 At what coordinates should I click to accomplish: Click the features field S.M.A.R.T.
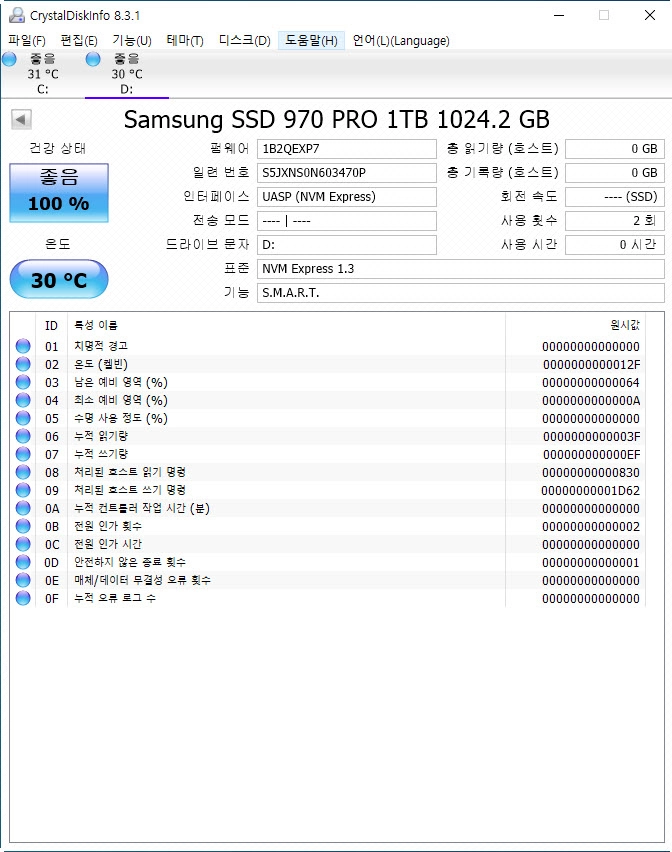461,292
